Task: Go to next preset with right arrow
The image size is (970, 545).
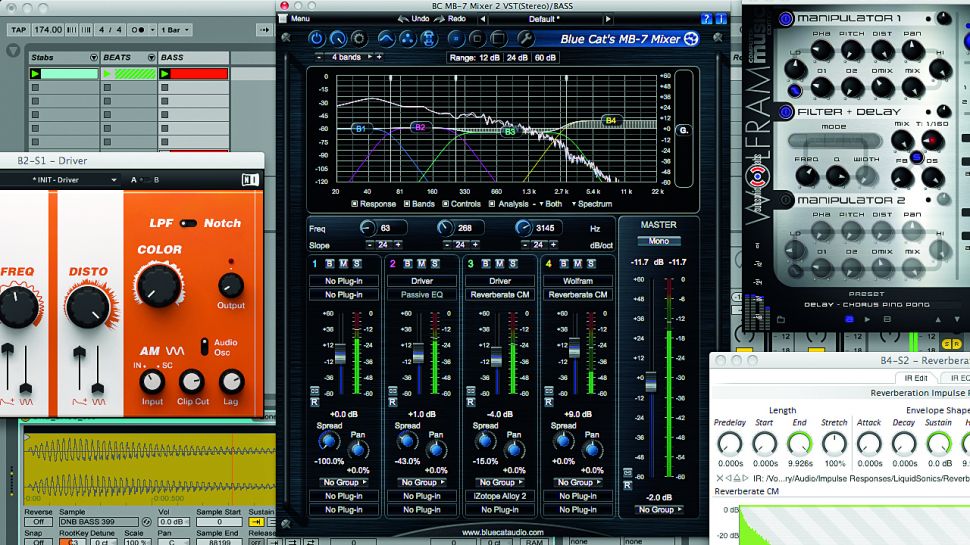Action: click(x=608, y=19)
